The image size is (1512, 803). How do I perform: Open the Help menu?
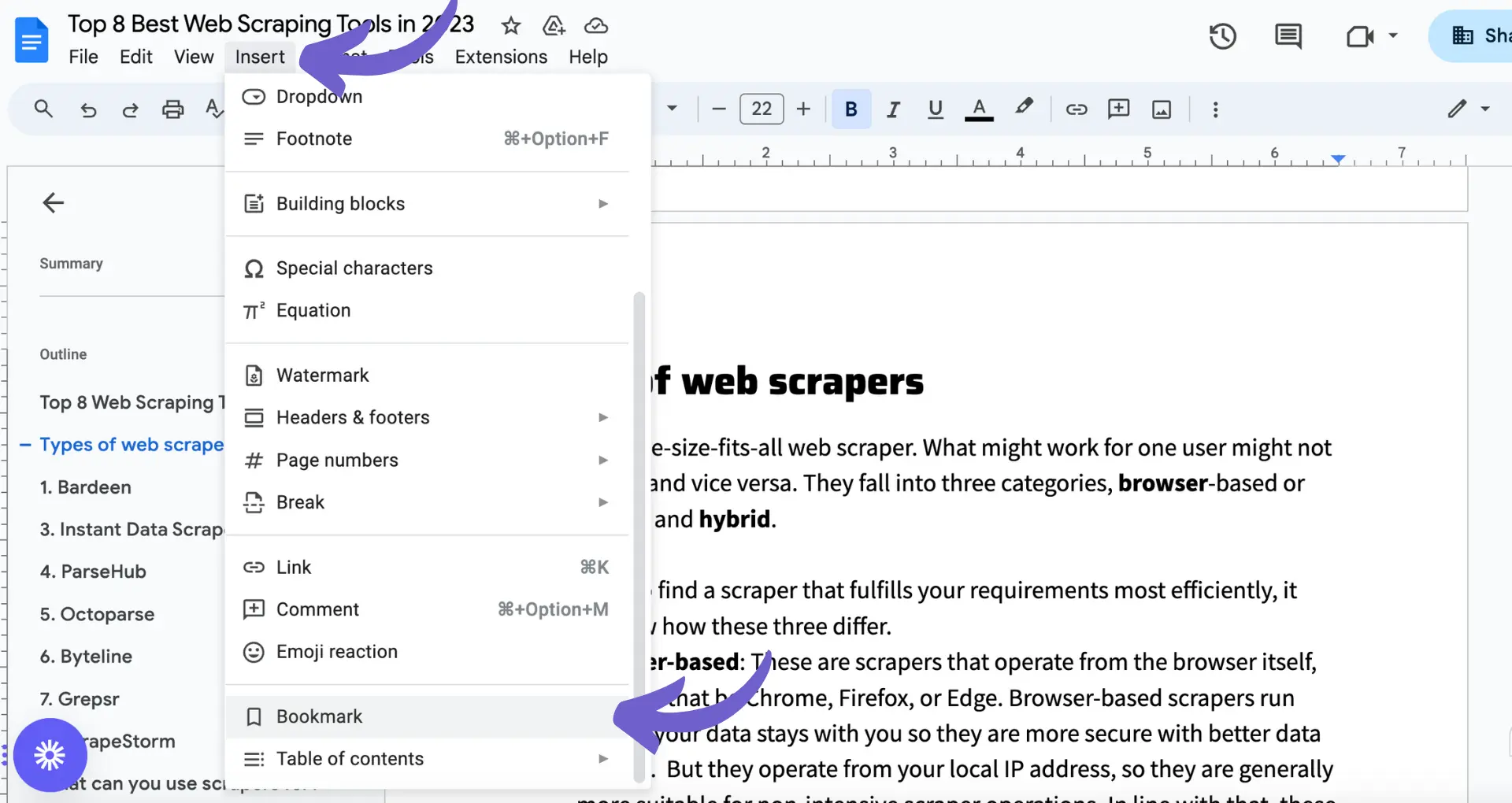588,57
